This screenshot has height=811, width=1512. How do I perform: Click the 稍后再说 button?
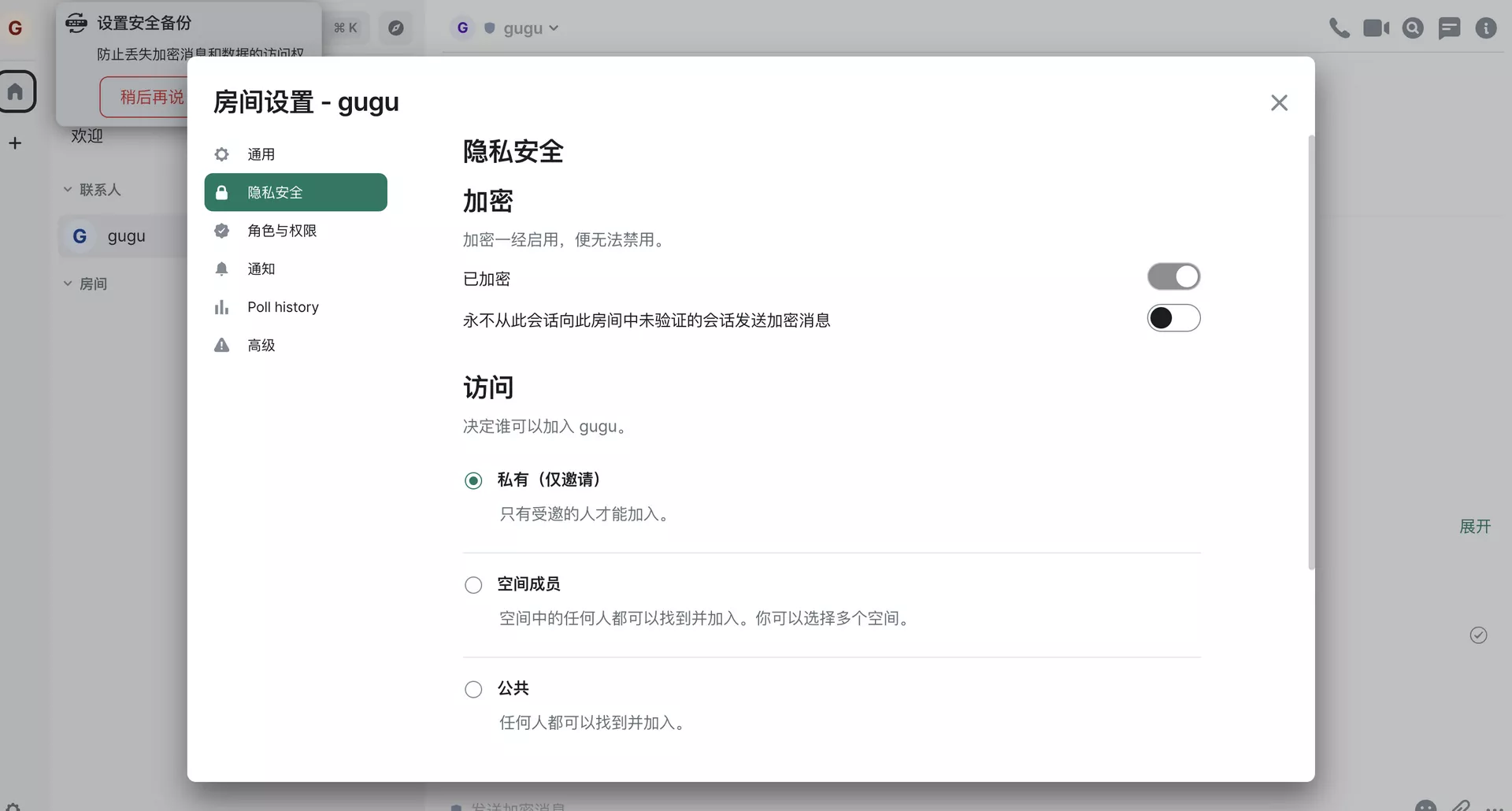click(150, 97)
